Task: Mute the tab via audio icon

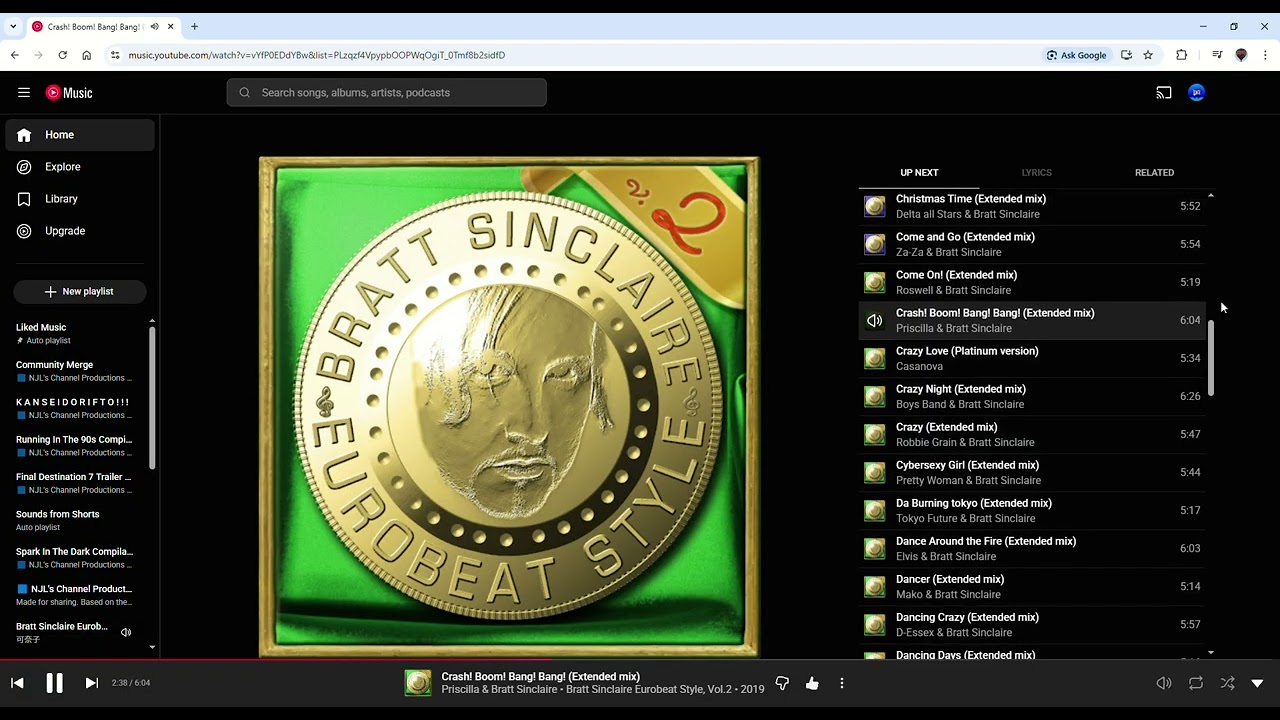Action: (x=155, y=26)
